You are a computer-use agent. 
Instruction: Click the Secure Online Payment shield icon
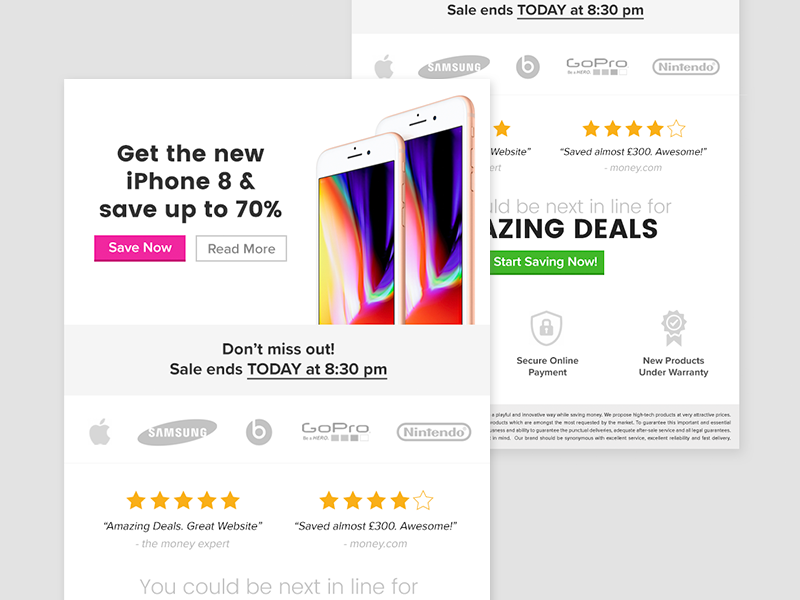click(x=546, y=328)
